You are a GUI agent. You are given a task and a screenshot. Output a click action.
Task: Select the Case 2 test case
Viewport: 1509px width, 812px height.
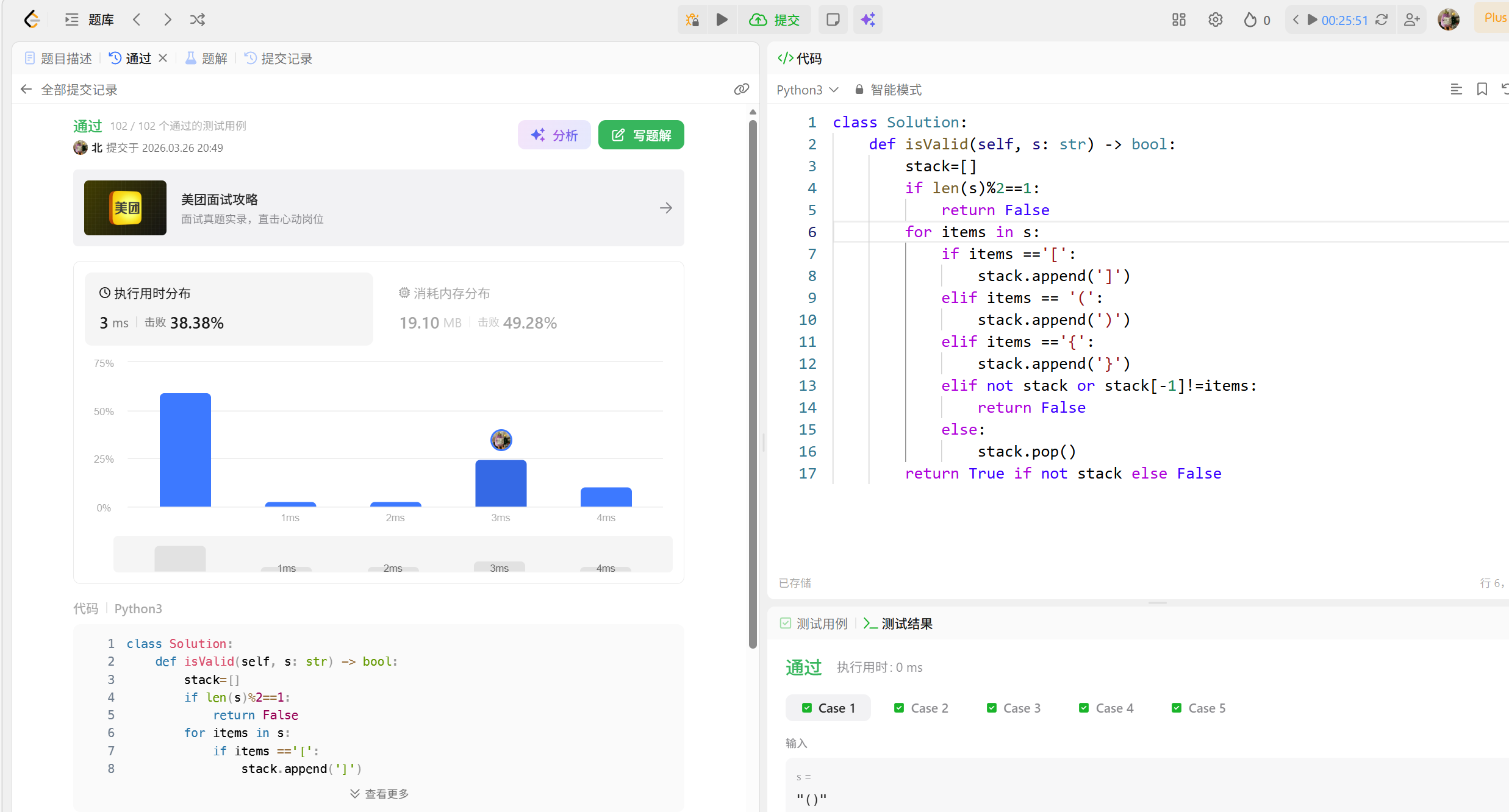click(921, 708)
